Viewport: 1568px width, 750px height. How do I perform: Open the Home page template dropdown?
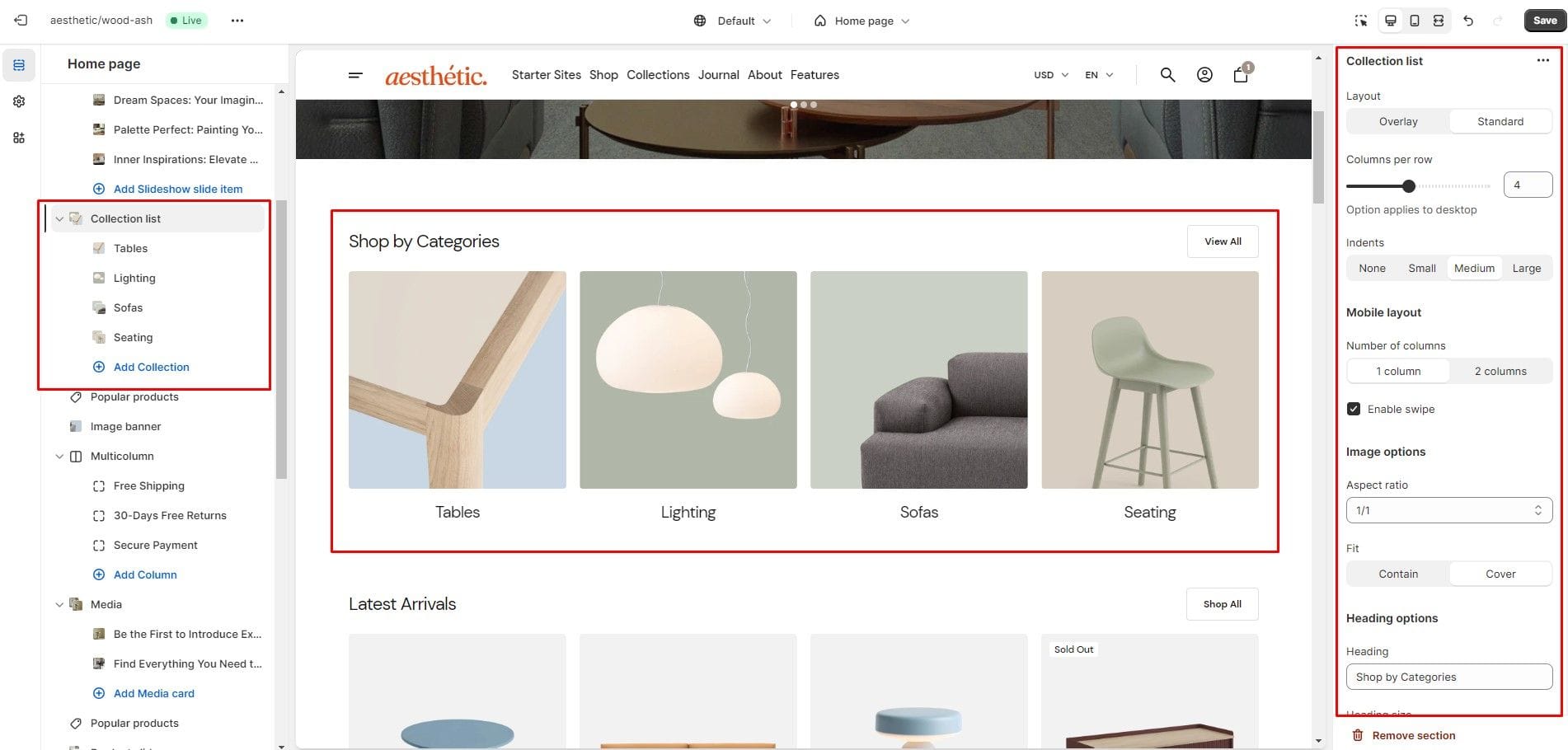pos(861,21)
